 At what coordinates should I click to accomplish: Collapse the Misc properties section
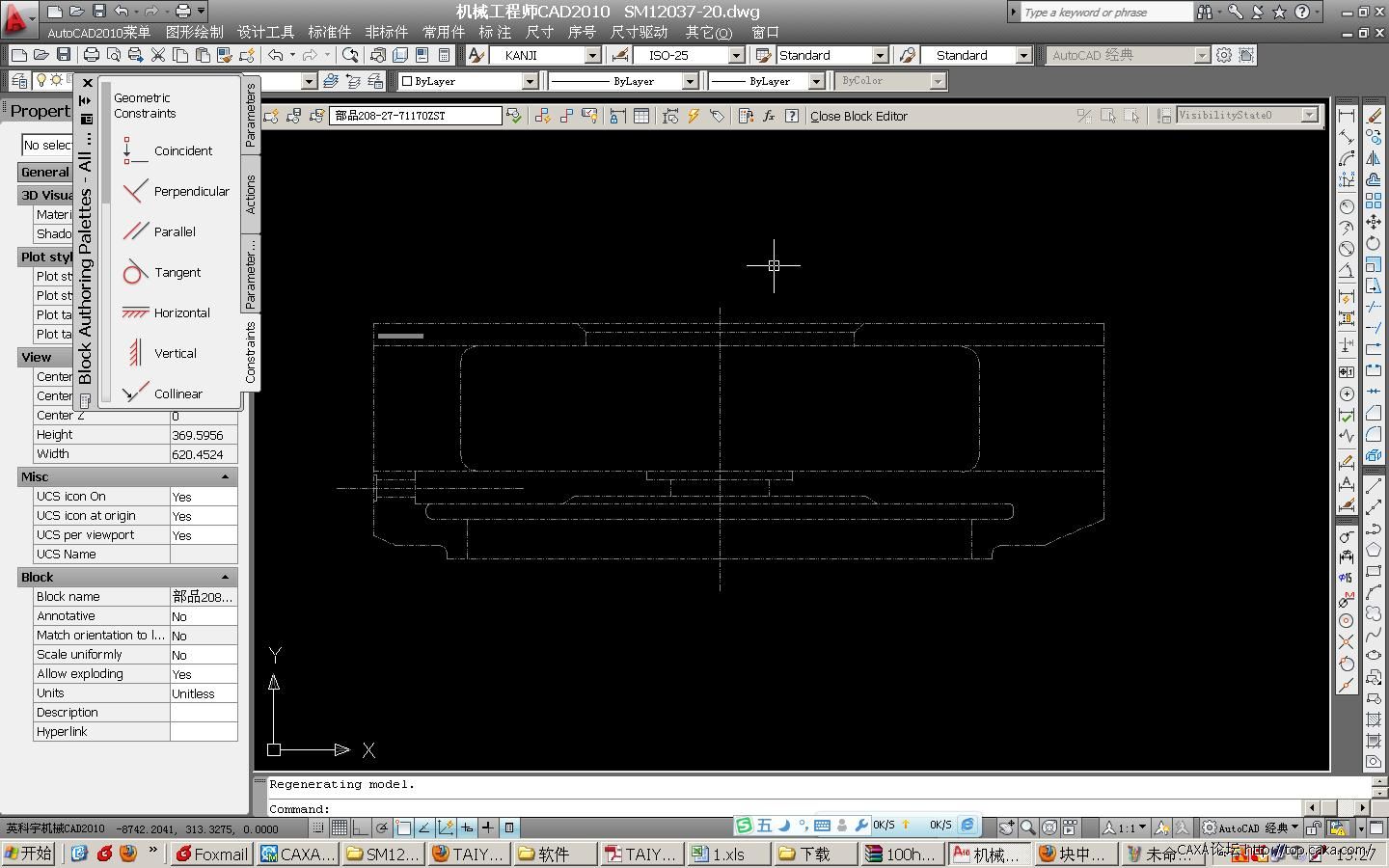[225, 476]
